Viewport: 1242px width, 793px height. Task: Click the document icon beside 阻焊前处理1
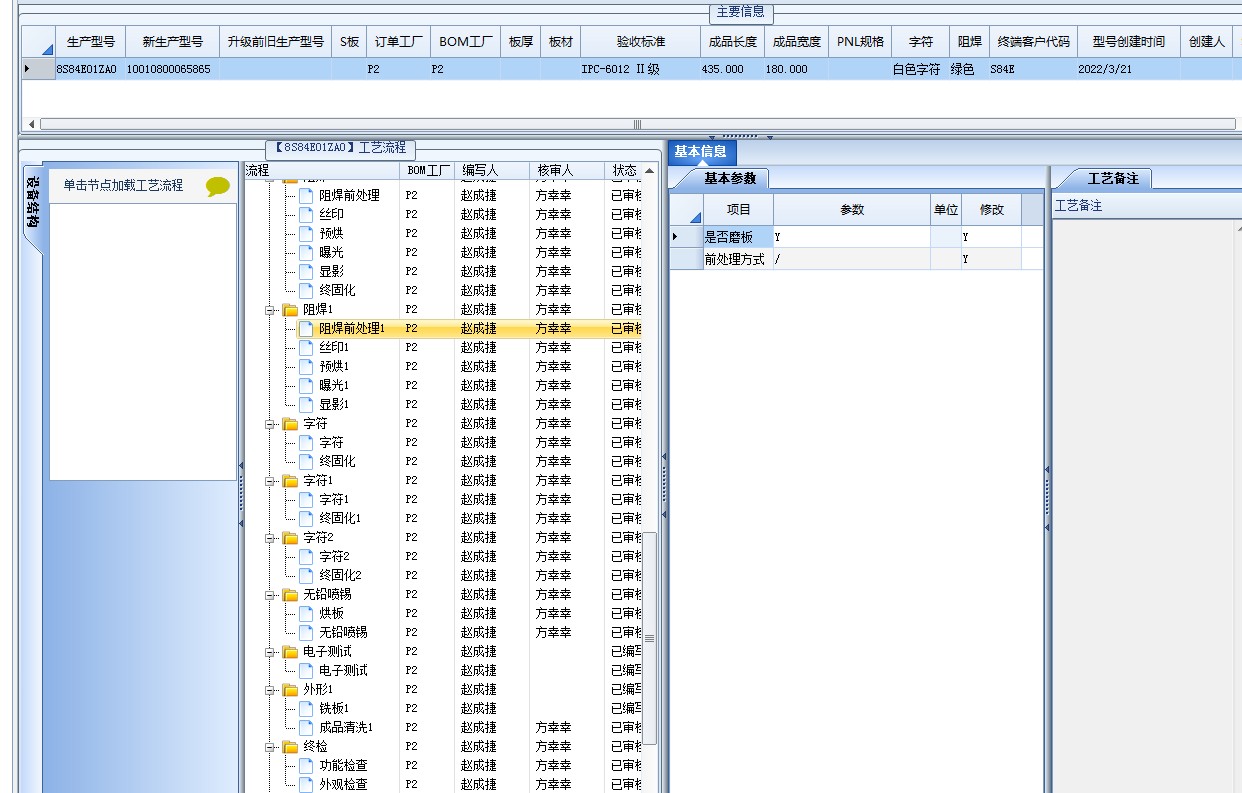pyautogui.click(x=306, y=328)
